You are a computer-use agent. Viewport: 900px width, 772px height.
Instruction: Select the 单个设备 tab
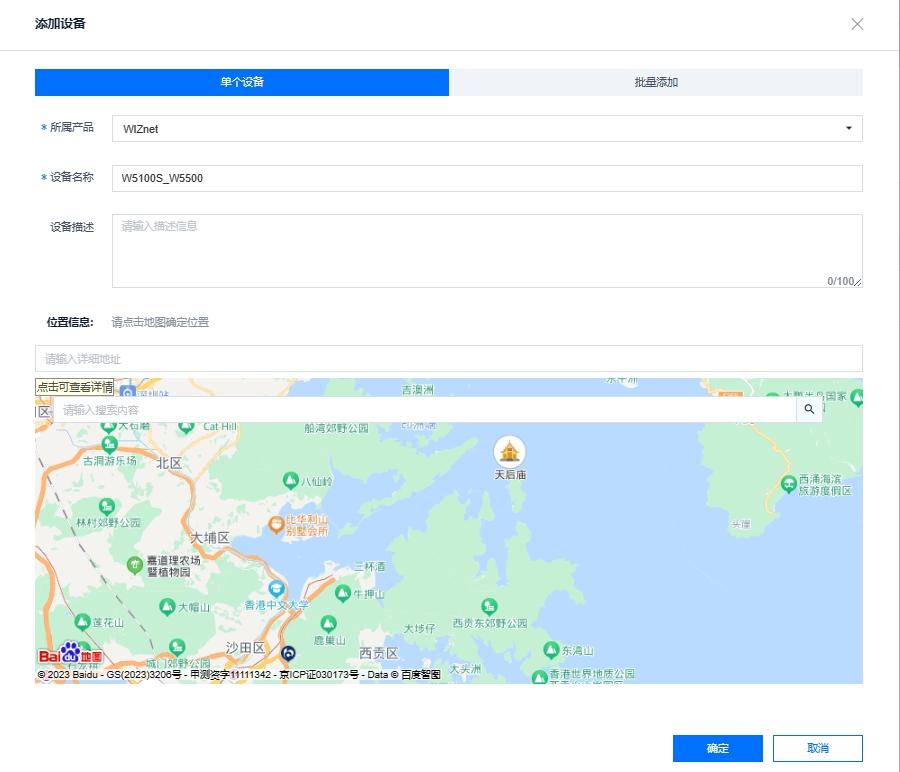click(242, 82)
